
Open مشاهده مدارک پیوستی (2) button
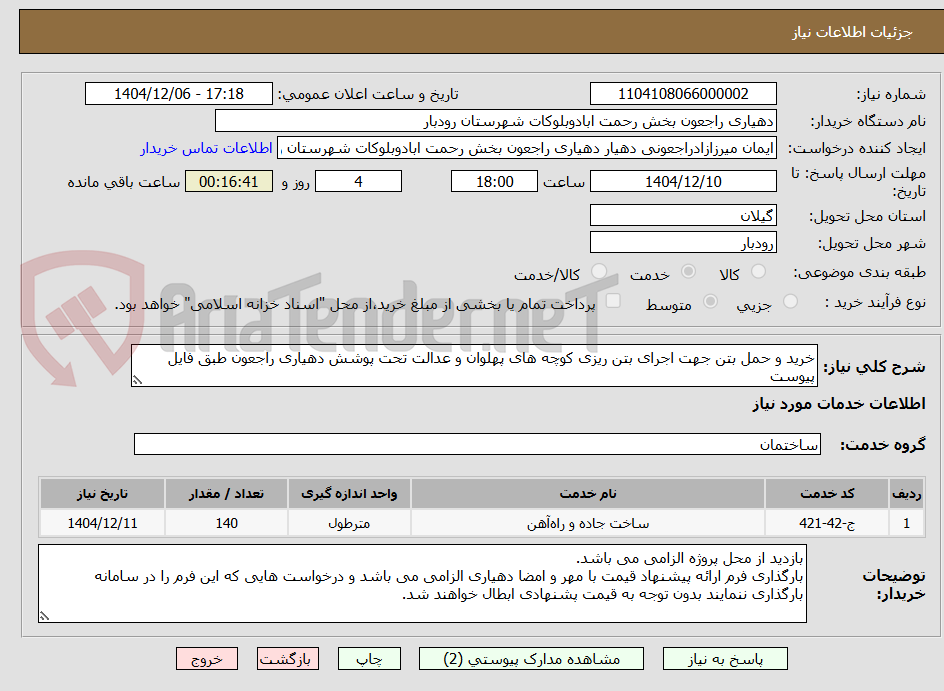[x=531, y=659]
